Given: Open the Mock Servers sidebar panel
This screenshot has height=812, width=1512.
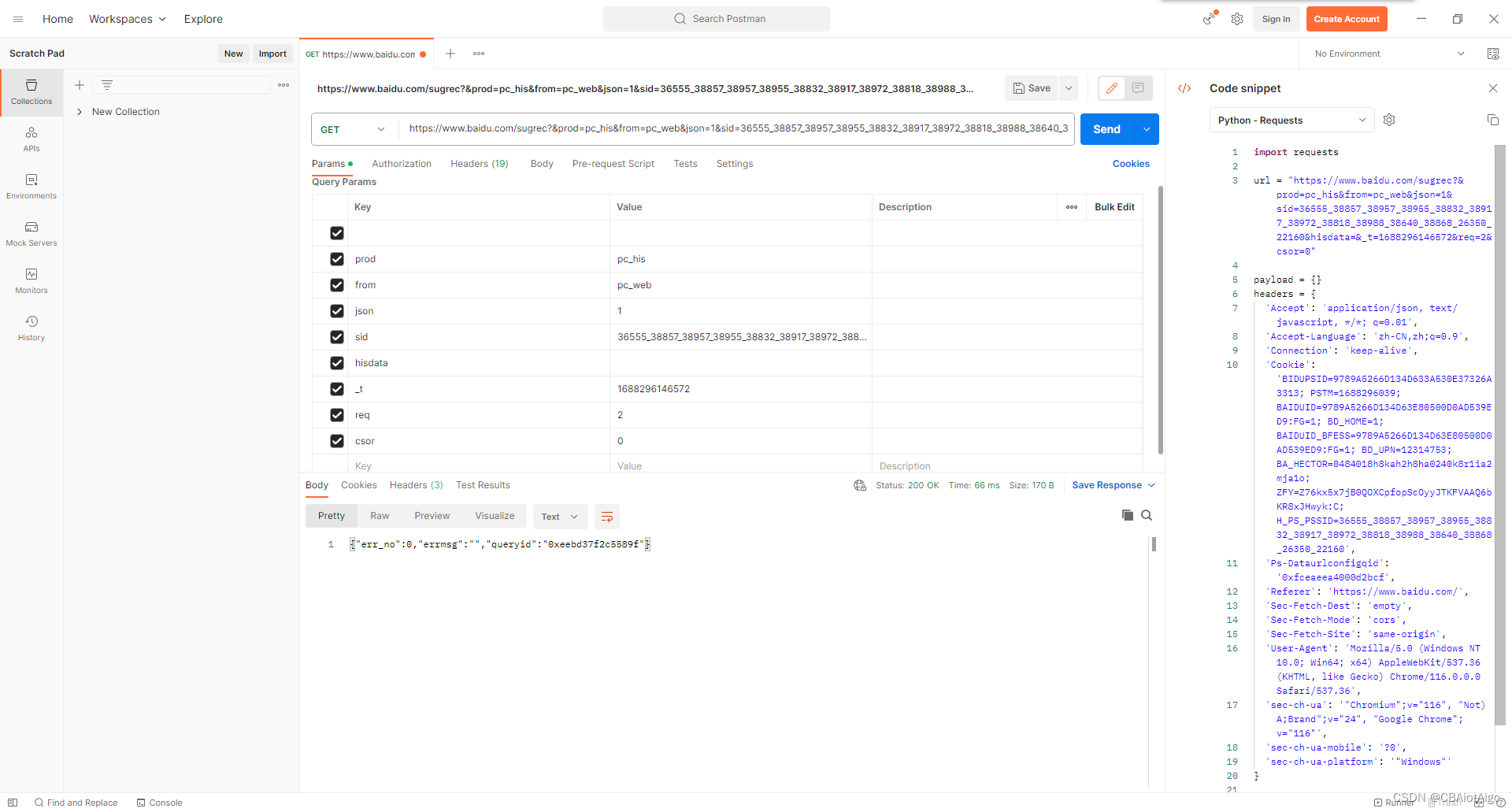Looking at the screenshot, I should [x=31, y=234].
